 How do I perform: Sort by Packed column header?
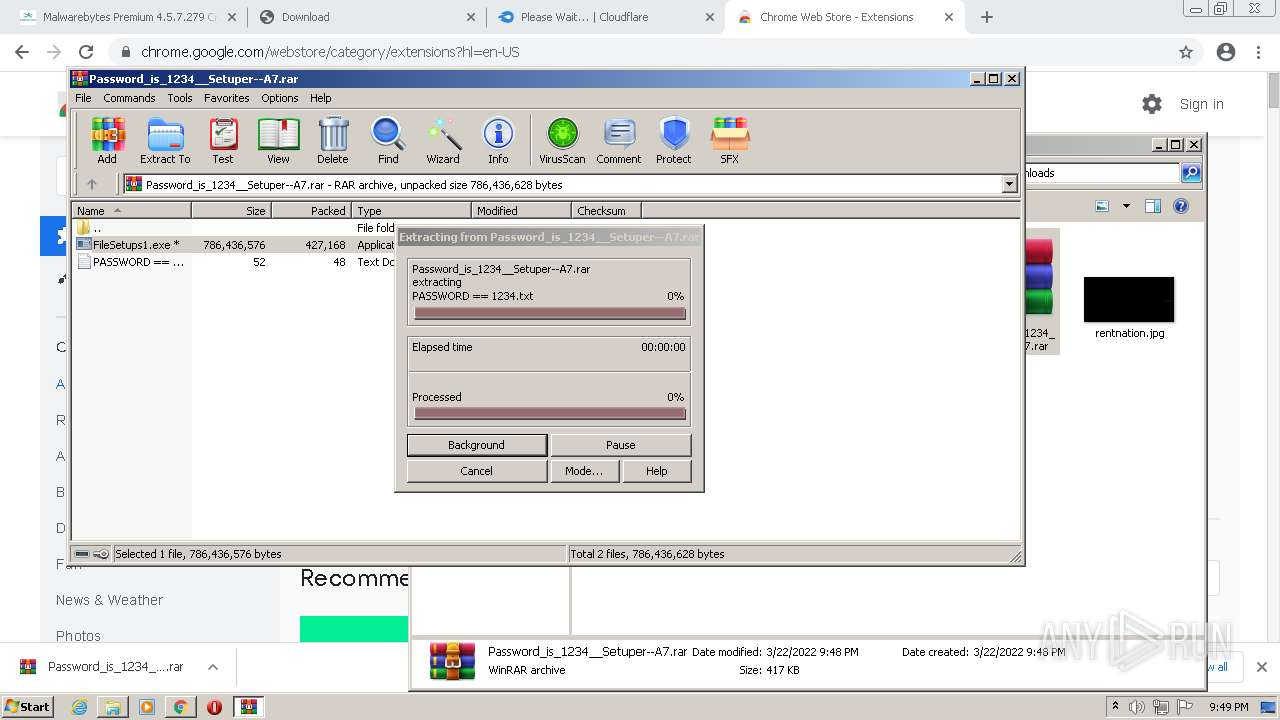coord(311,211)
